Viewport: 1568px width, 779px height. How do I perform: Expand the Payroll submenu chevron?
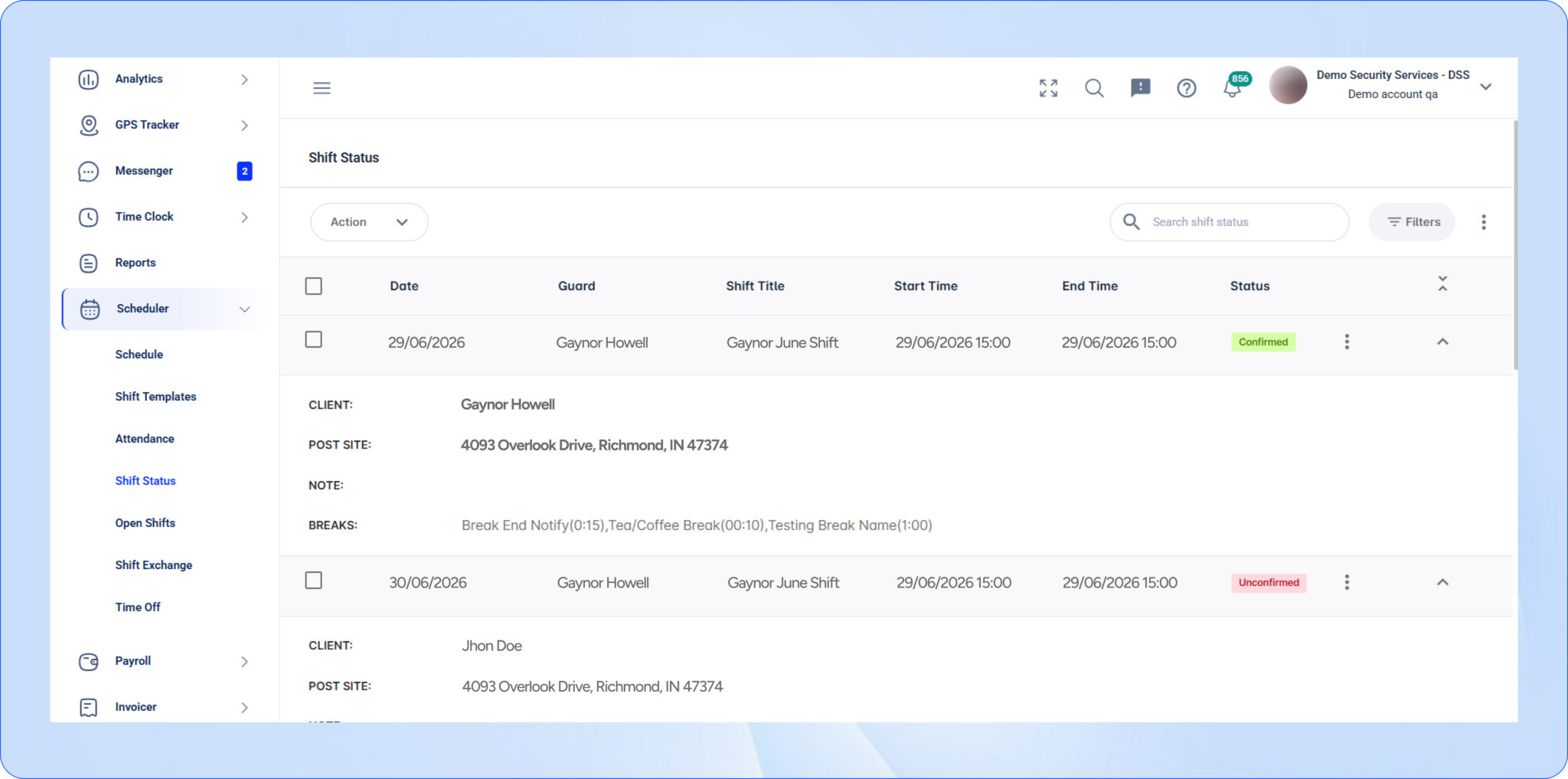click(245, 661)
